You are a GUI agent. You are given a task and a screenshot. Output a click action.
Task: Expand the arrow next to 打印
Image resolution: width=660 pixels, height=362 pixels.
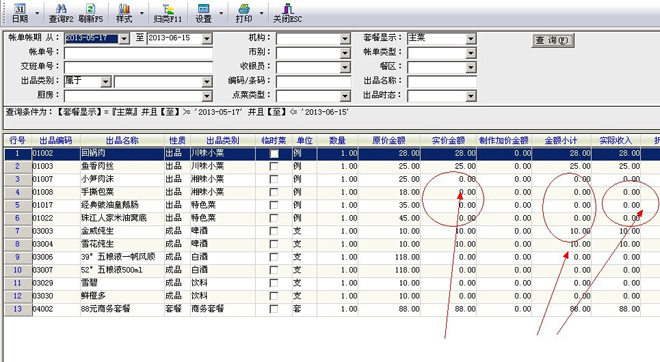point(261,13)
